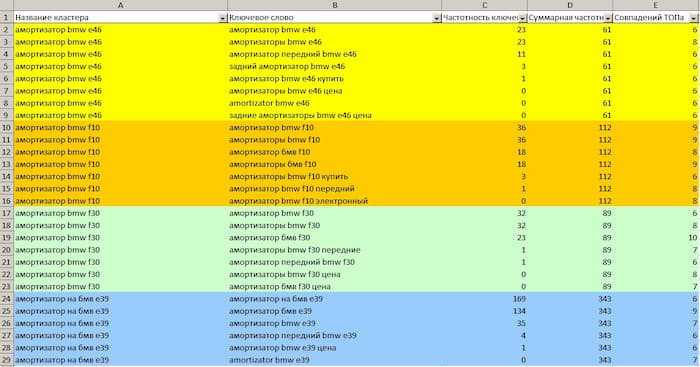700x367 pixels.
Task: Select cell амортизатор bmw e39 in row 26
Action: (334, 324)
